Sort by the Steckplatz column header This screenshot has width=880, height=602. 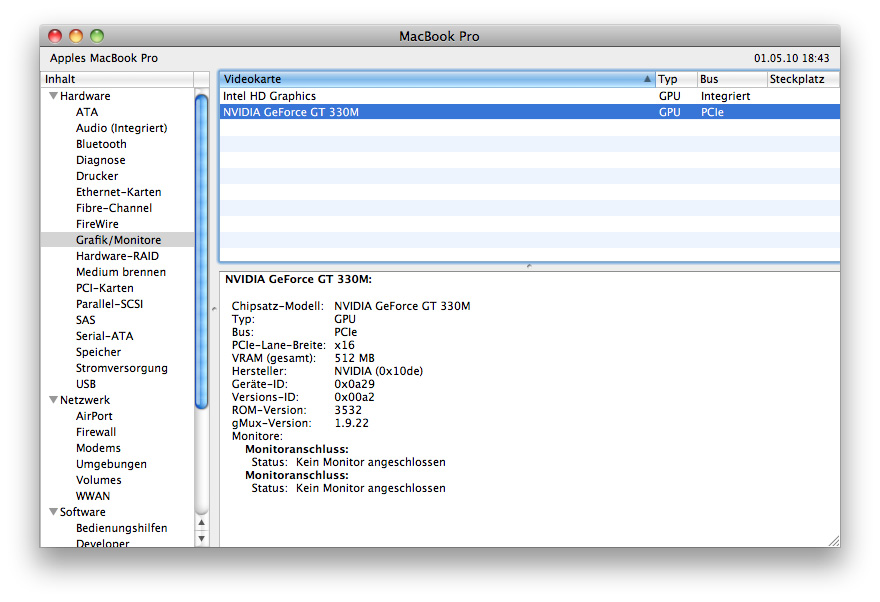click(x=803, y=79)
